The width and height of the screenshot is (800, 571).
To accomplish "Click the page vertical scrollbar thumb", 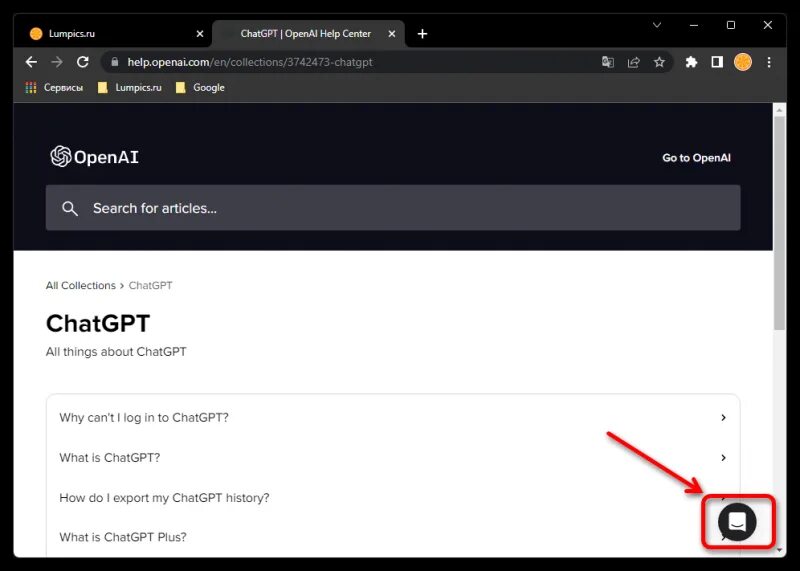I will tap(779, 223).
